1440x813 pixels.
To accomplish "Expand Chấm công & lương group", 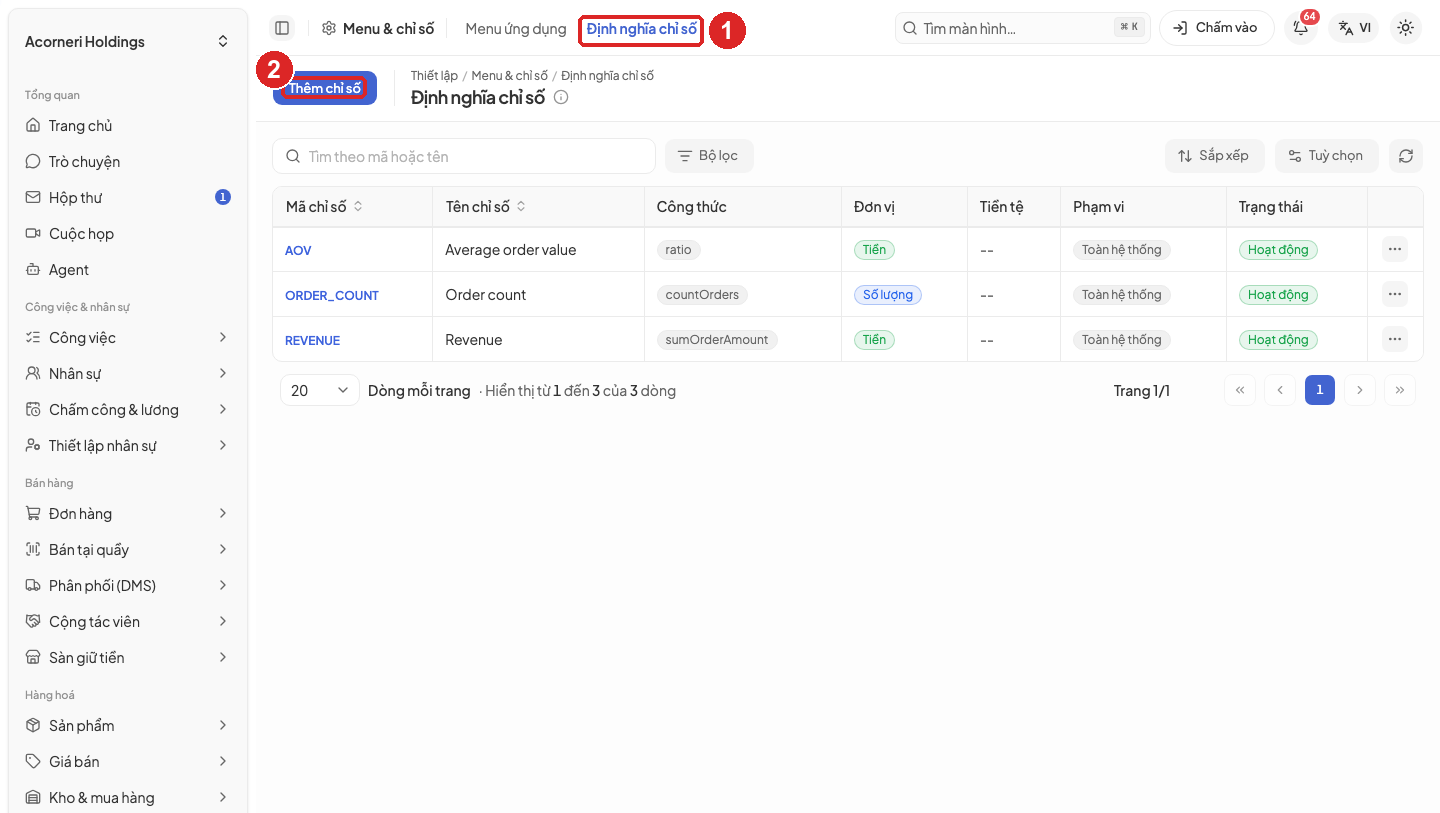I will (x=127, y=410).
